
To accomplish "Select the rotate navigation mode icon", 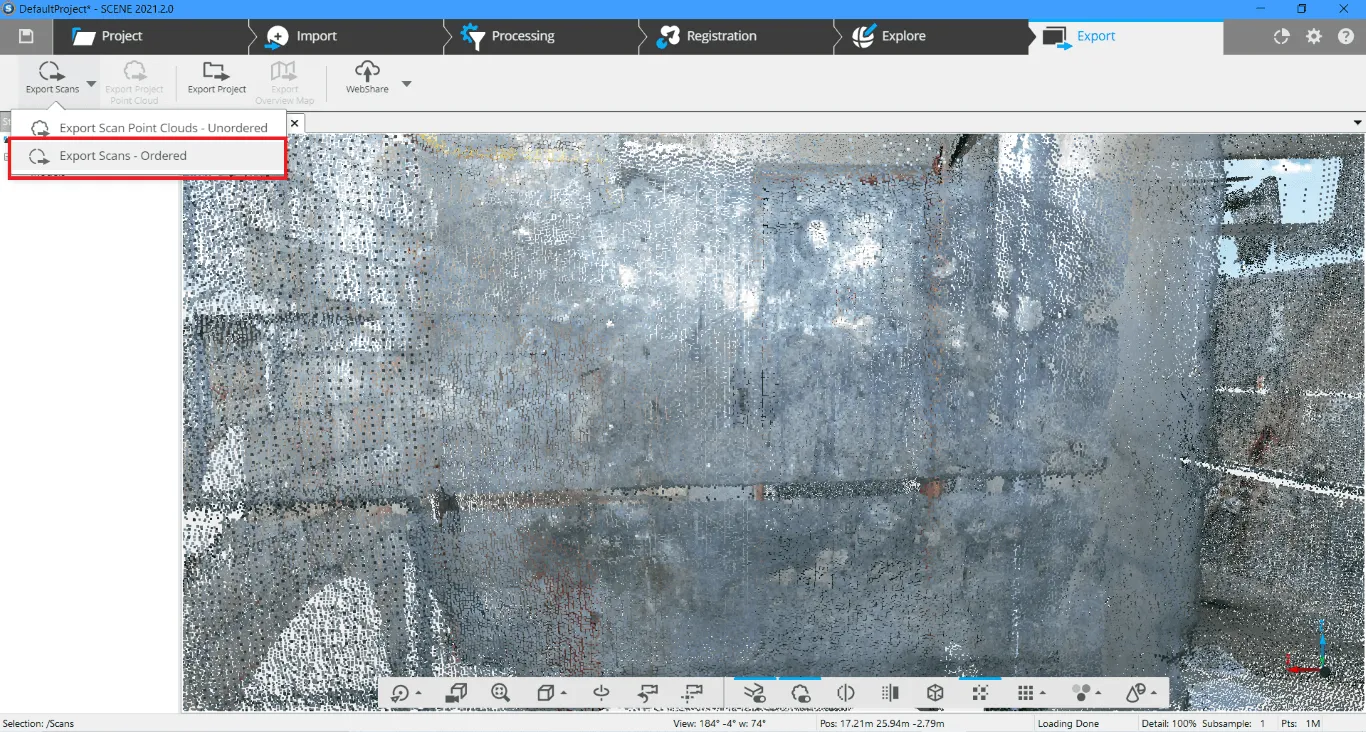I will point(400,693).
